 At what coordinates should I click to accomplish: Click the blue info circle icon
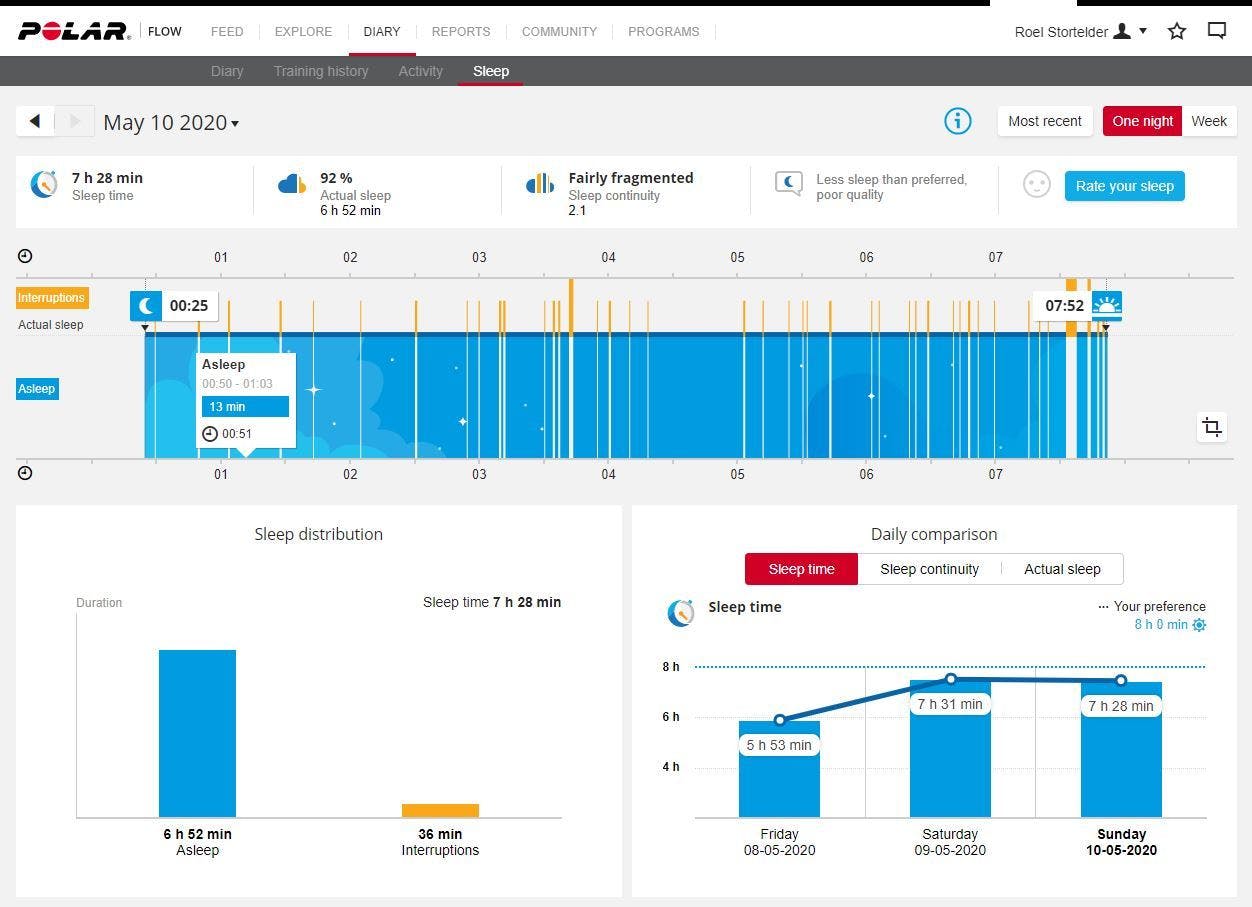click(x=957, y=121)
